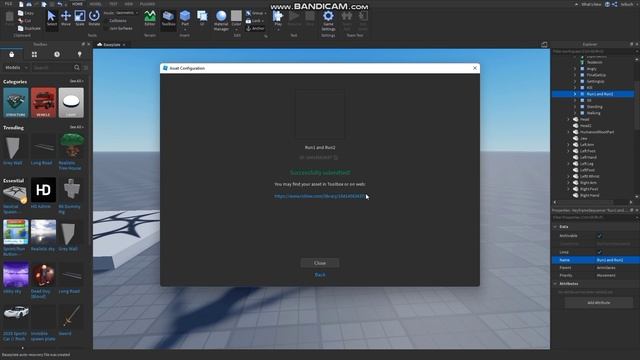Click the Duplicate clipboard button
The image size is (640, 360).
point(29,29)
